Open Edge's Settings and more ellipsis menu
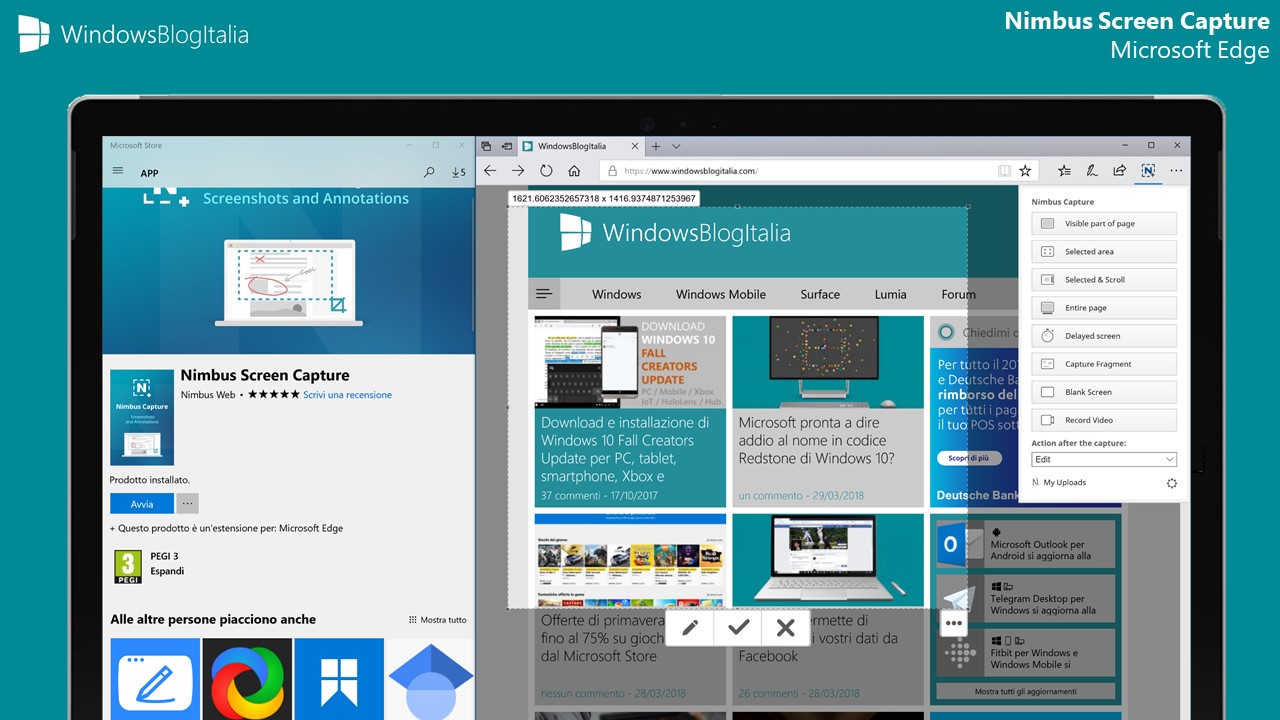Viewport: 1280px width, 720px height. tap(1176, 171)
